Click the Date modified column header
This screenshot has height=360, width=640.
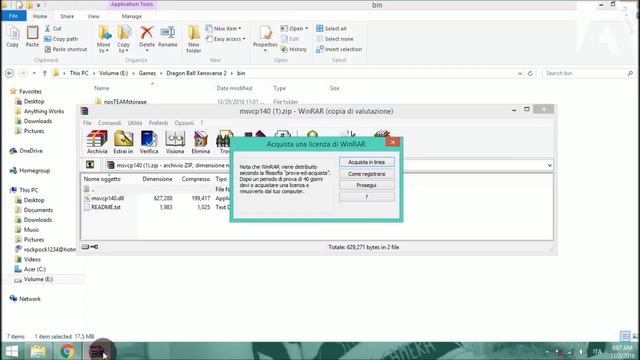click(234, 88)
